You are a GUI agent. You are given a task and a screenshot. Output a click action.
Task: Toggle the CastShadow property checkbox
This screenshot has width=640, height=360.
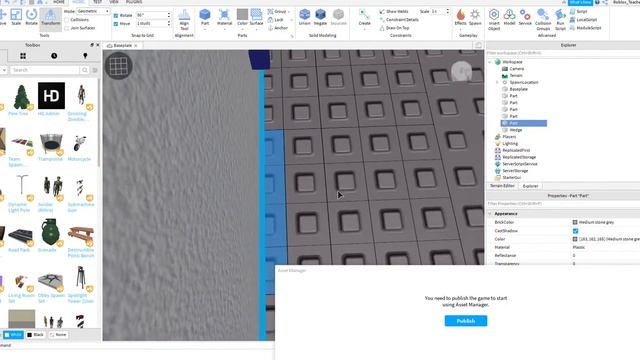point(575,231)
